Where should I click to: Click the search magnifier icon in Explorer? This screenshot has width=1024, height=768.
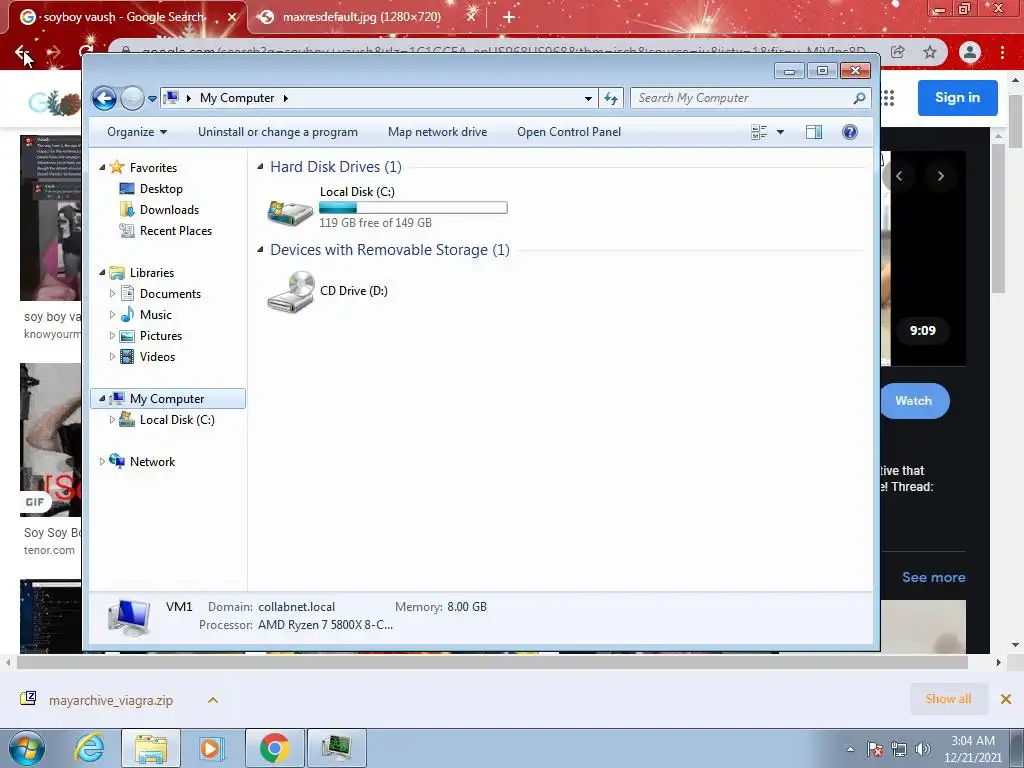pos(859,98)
